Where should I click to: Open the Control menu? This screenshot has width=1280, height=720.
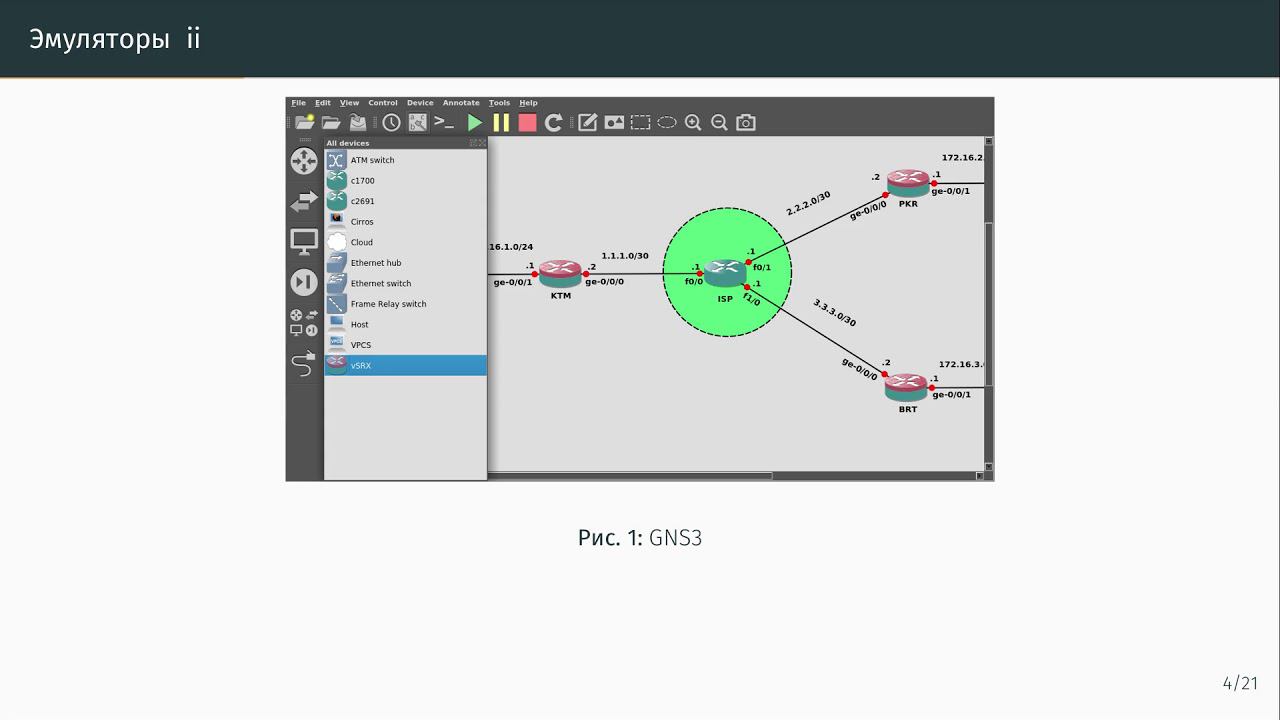point(383,103)
